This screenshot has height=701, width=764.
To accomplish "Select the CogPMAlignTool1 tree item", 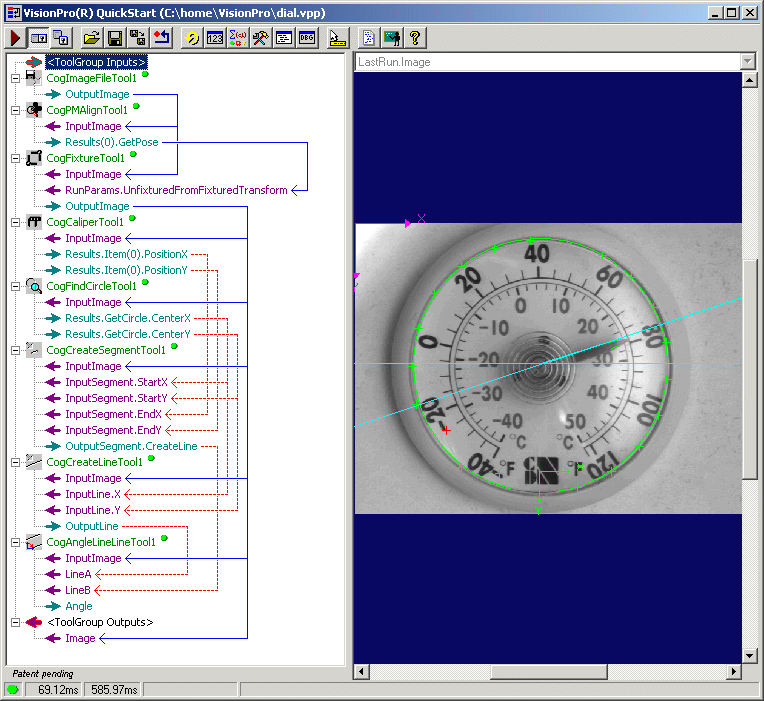I will (x=87, y=110).
